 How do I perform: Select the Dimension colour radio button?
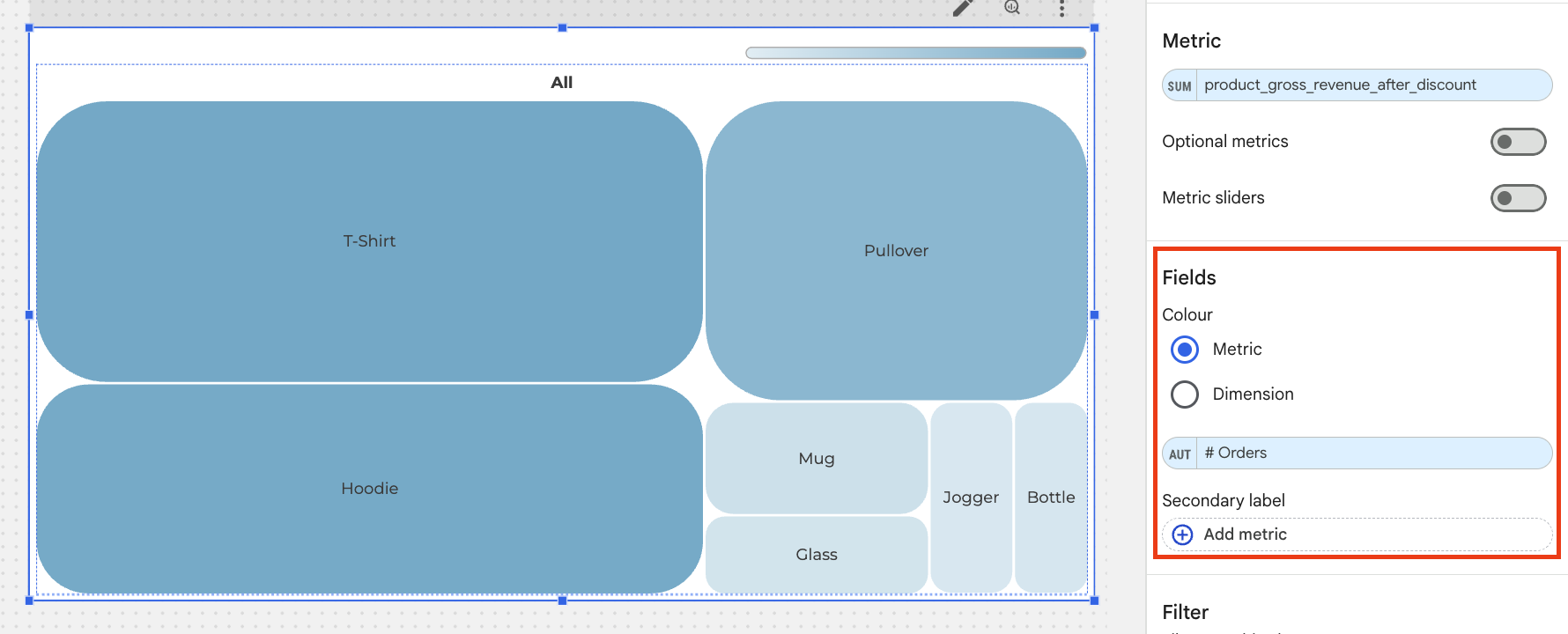(1185, 394)
